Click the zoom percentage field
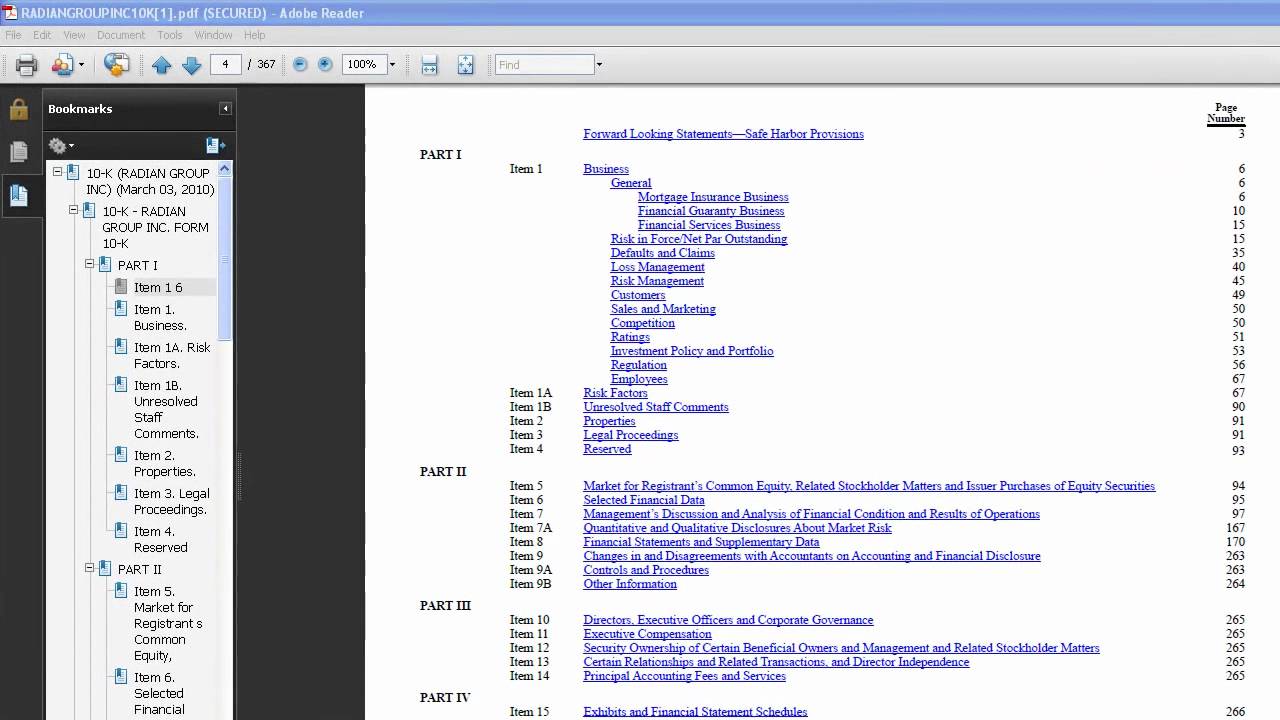This screenshot has height=720, width=1280. [364, 64]
